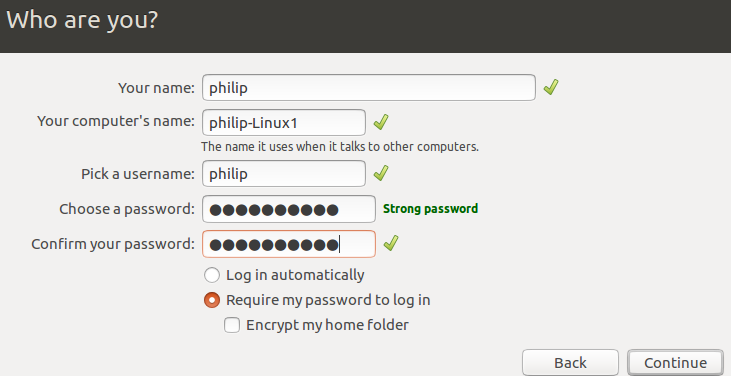Click the hint about talking to other computers
The width and height of the screenshot is (731, 376).
[x=340, y=147]
